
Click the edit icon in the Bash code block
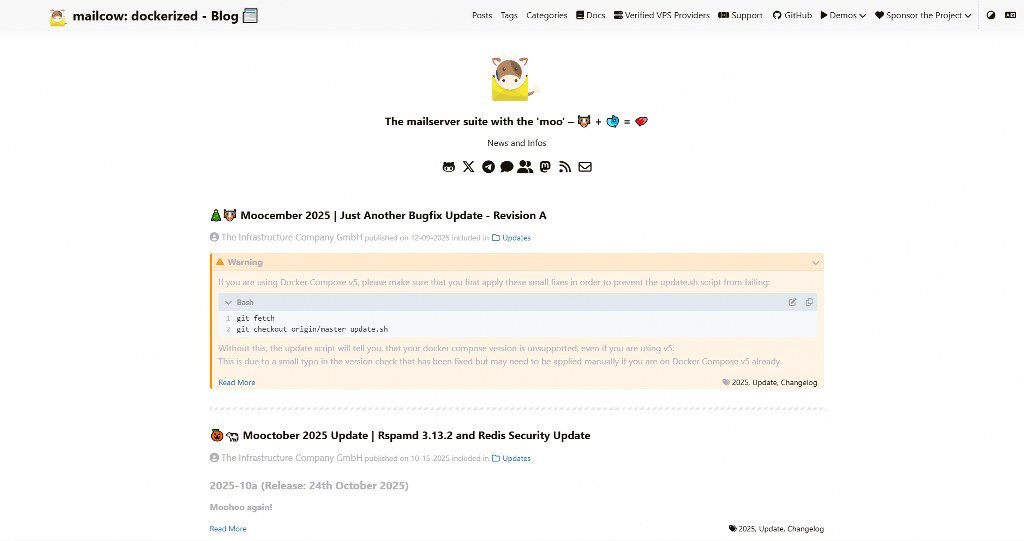click(792, 302)
